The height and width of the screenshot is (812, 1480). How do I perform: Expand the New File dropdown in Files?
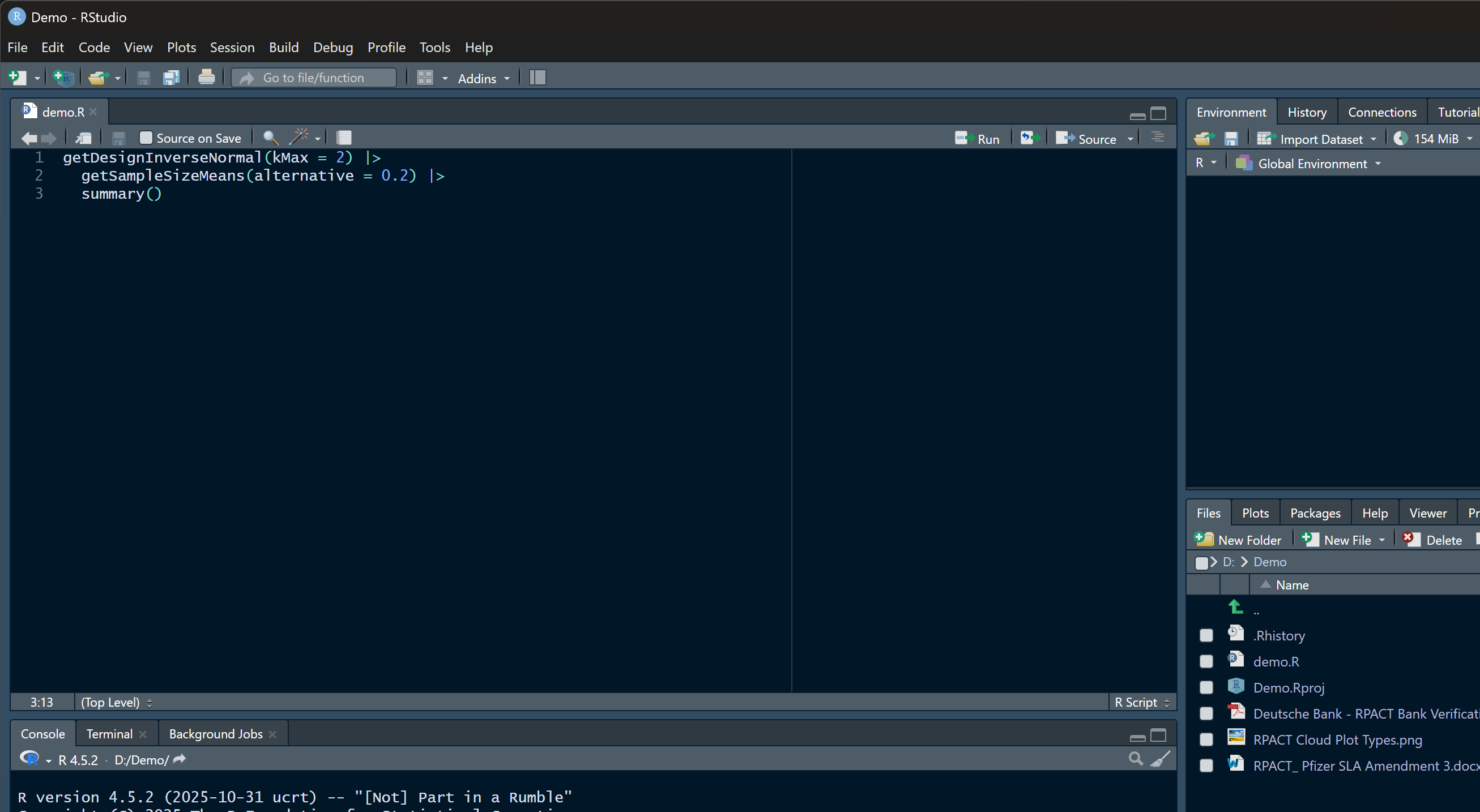click(x=1382, y=540)
